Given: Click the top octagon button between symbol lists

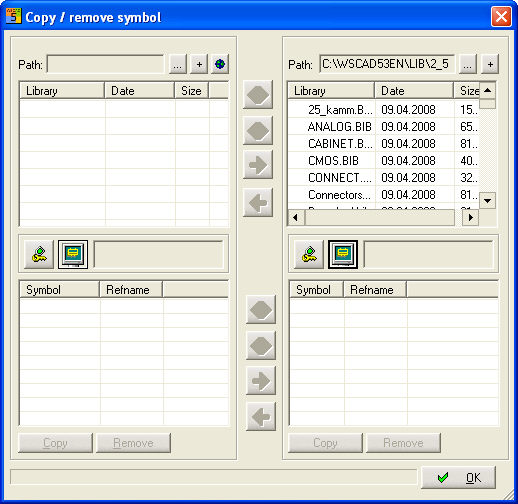Looking at the screenshot, I should pos(261,310).
